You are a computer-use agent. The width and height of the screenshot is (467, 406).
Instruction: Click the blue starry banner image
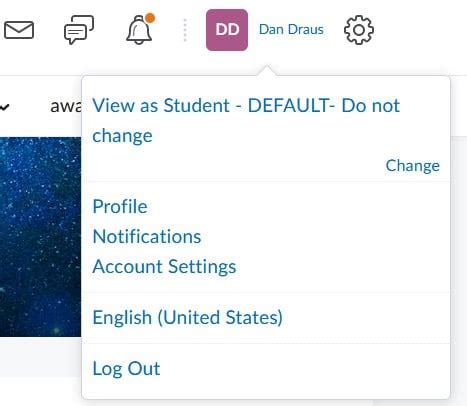(x=40, y=237)
